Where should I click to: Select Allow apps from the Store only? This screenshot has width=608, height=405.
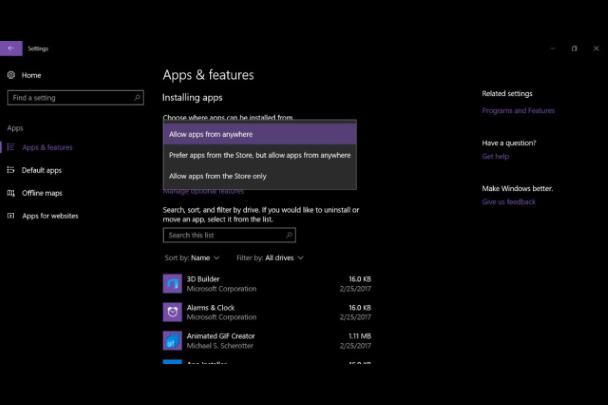259,176
